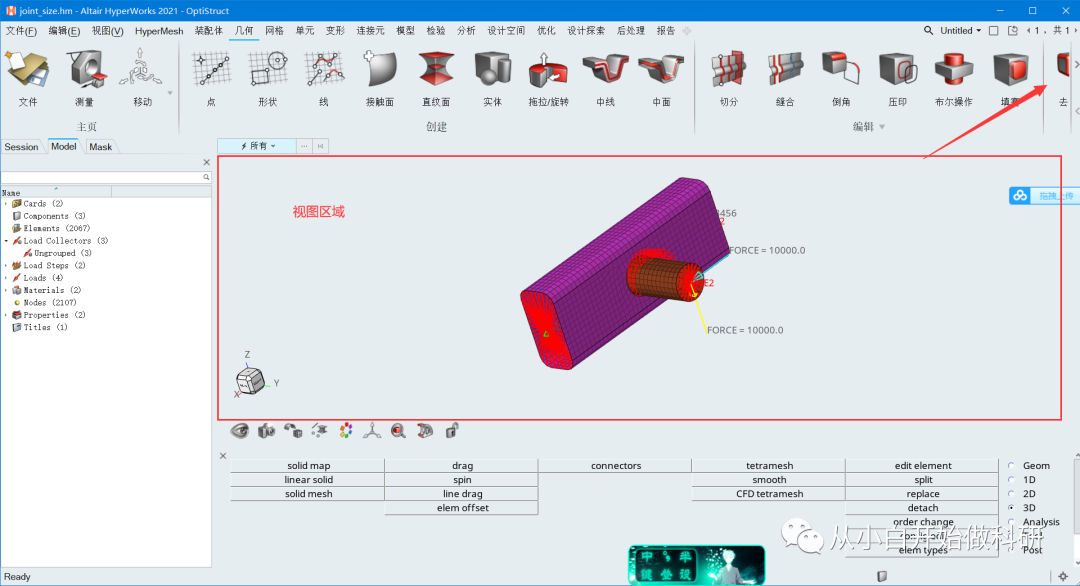Open the 所有 entity filter dropdown
1080x586 pixels.
pos(257,146)
